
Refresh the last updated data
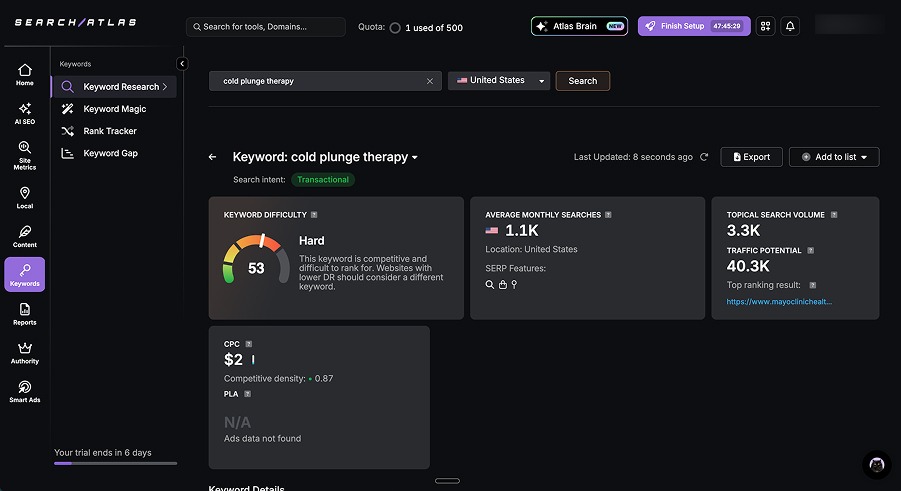pos(704,157)
